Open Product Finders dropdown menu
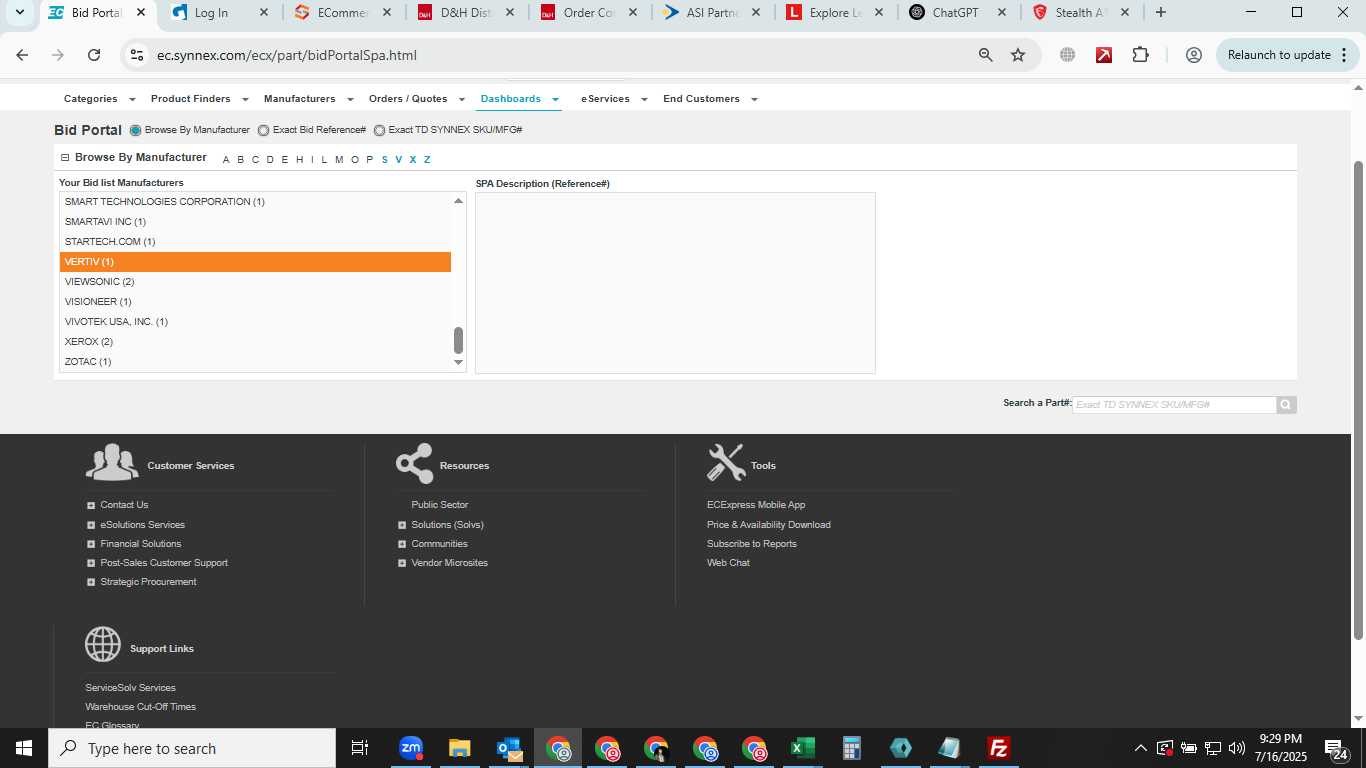 coord(199,99)
